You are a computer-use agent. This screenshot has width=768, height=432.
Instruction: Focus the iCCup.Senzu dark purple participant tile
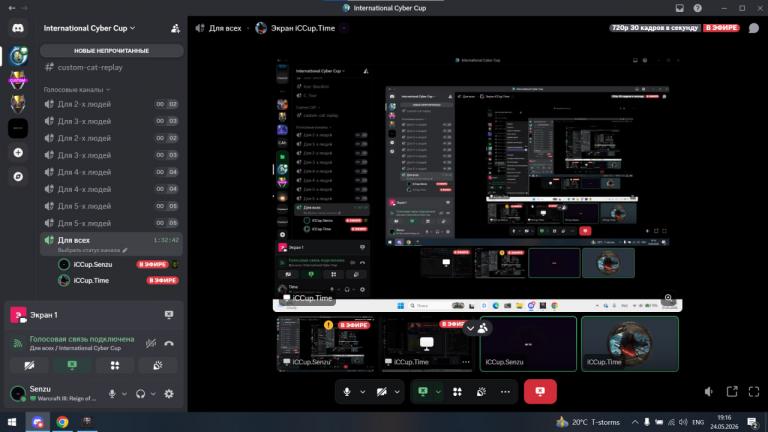coord(528,344)
